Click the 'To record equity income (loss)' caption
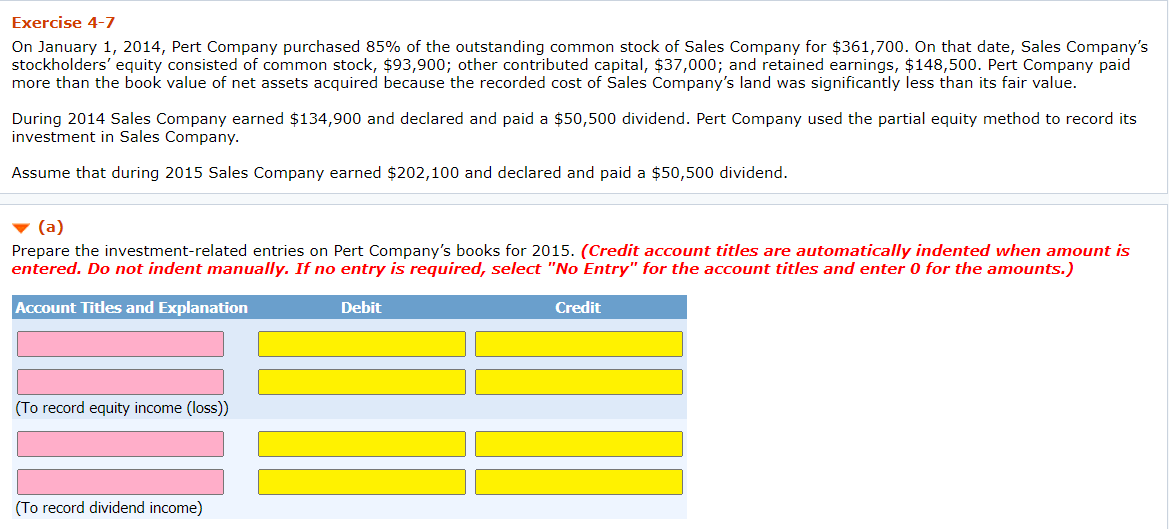The height and width of the screenshot is (529, 1169). pos(122,408)
